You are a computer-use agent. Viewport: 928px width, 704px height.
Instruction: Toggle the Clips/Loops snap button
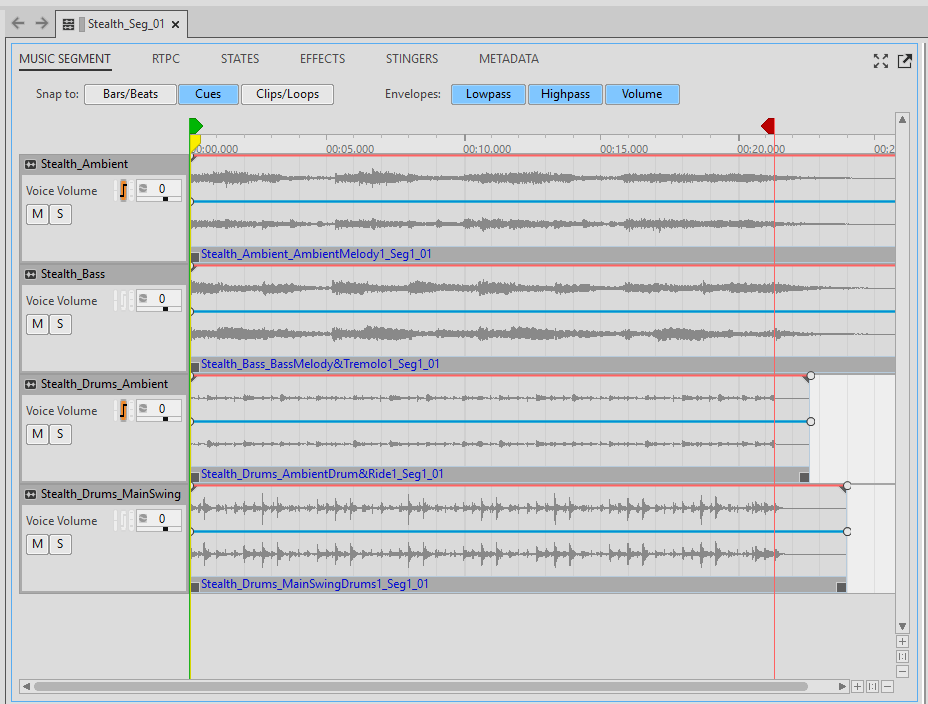tap(287, 94)
